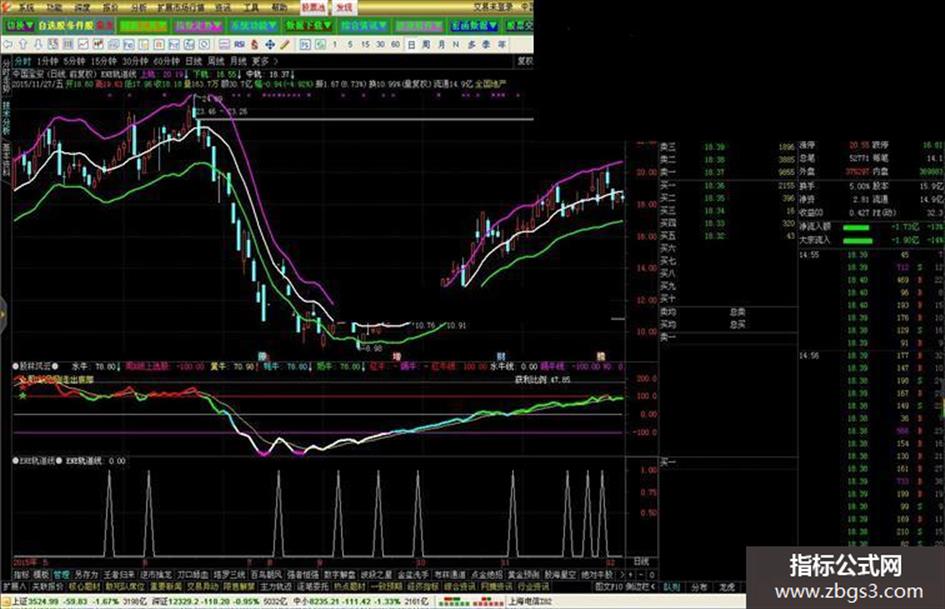Image resolution: width=945 pixels, height=609 pixels.
Task: Switch to the 龙虎 right-panel tab
Action: click(727, 586)
